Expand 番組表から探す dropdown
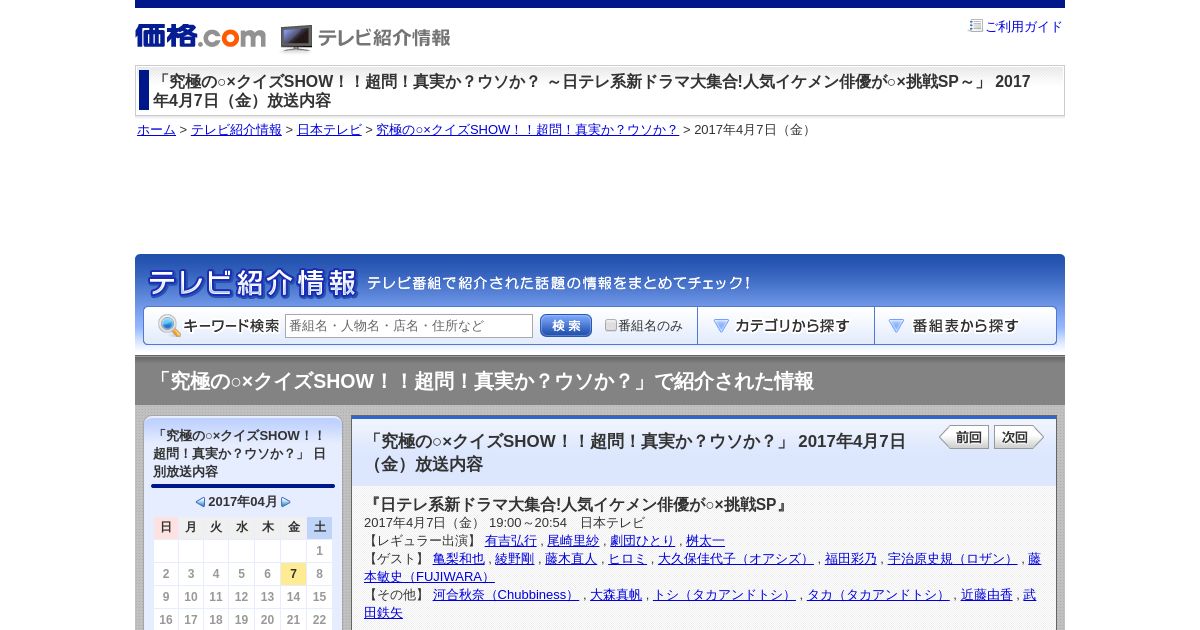The image size is (1200, 630). [965, 326]
